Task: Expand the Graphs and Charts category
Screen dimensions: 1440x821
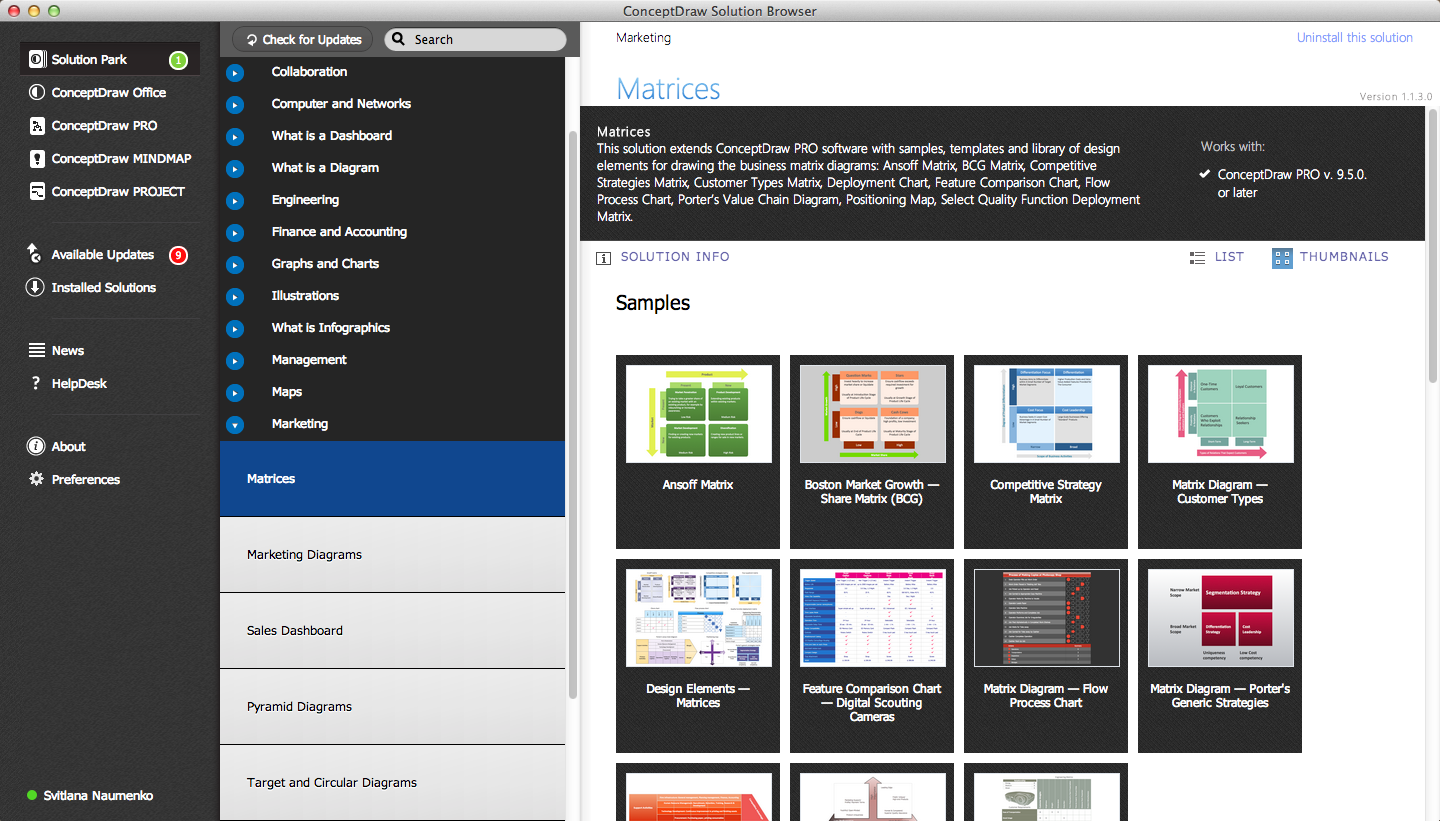Action: point(235,265)
